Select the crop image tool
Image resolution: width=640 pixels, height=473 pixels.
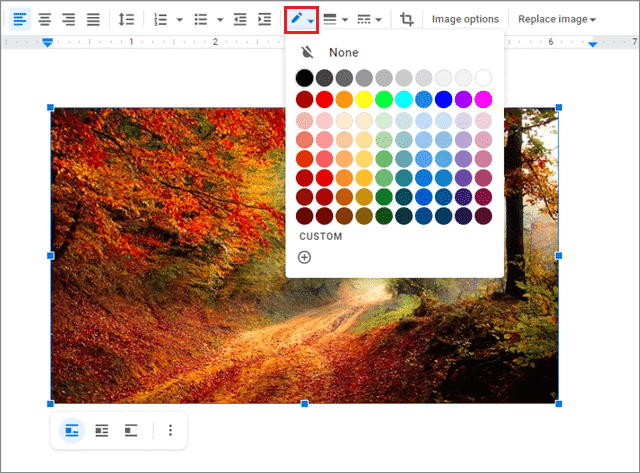pyautogui.click(x=407, y=19)
